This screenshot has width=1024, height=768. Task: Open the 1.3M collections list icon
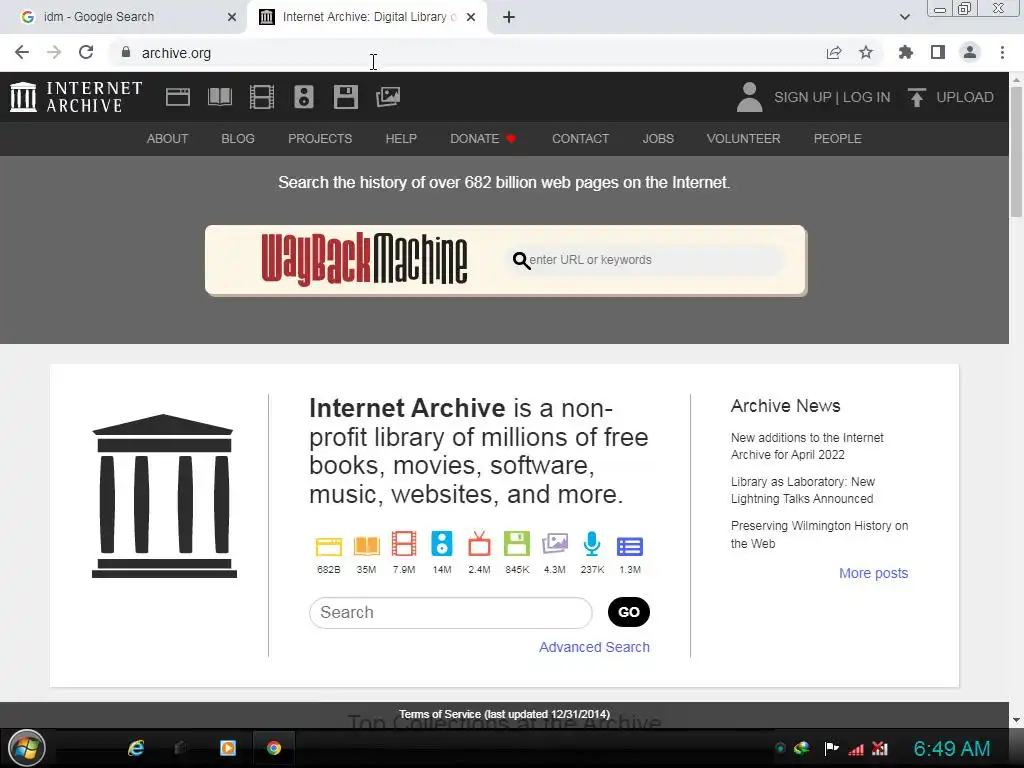pyautogui.click(x=630, y=546)
